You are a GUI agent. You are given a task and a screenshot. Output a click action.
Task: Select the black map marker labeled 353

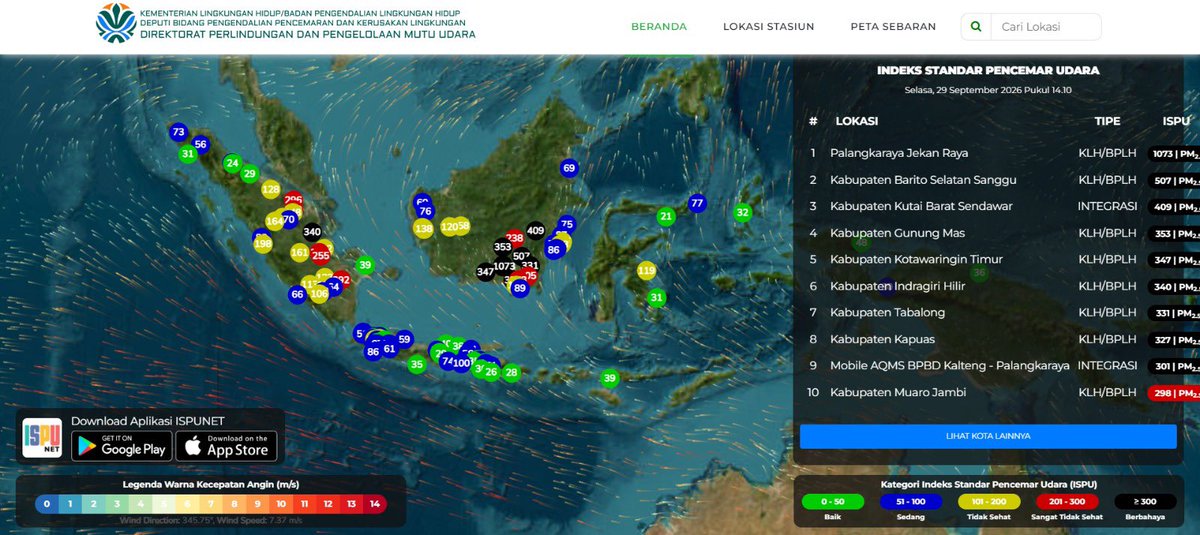coord(503,247)
